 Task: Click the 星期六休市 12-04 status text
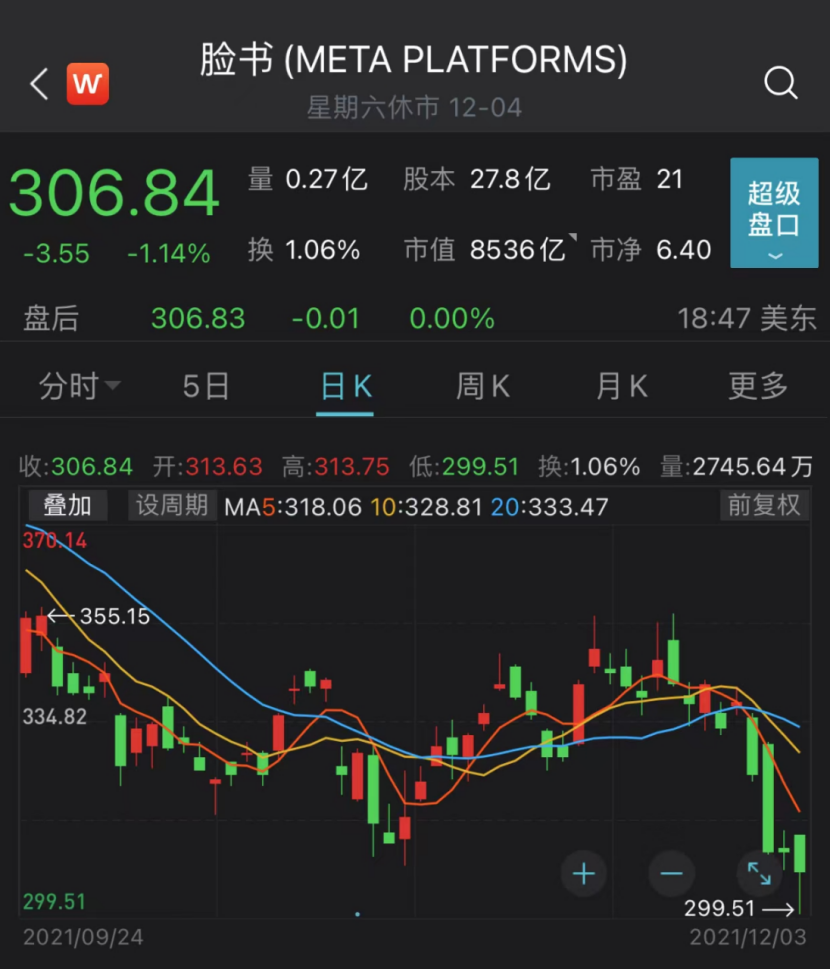pos(414,108)
